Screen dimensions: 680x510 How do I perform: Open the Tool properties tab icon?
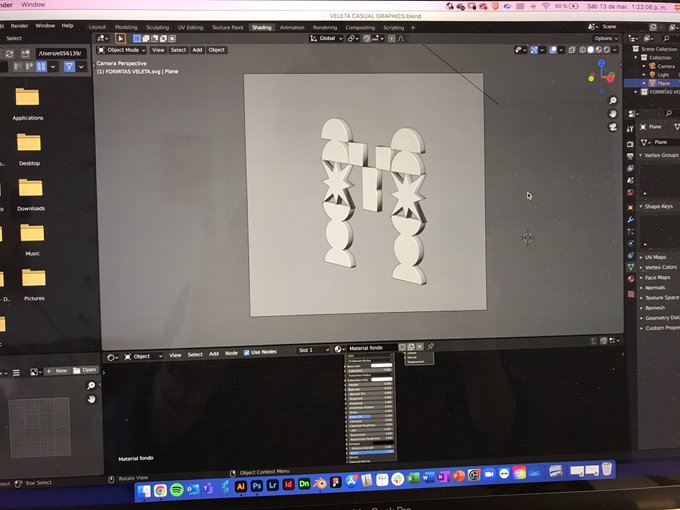[630, 129]
